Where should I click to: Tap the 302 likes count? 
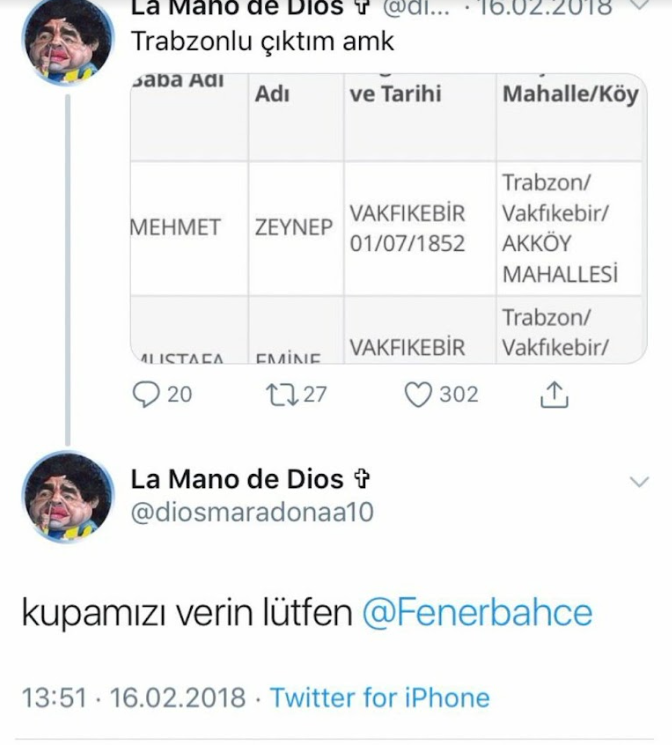[459, 395]
